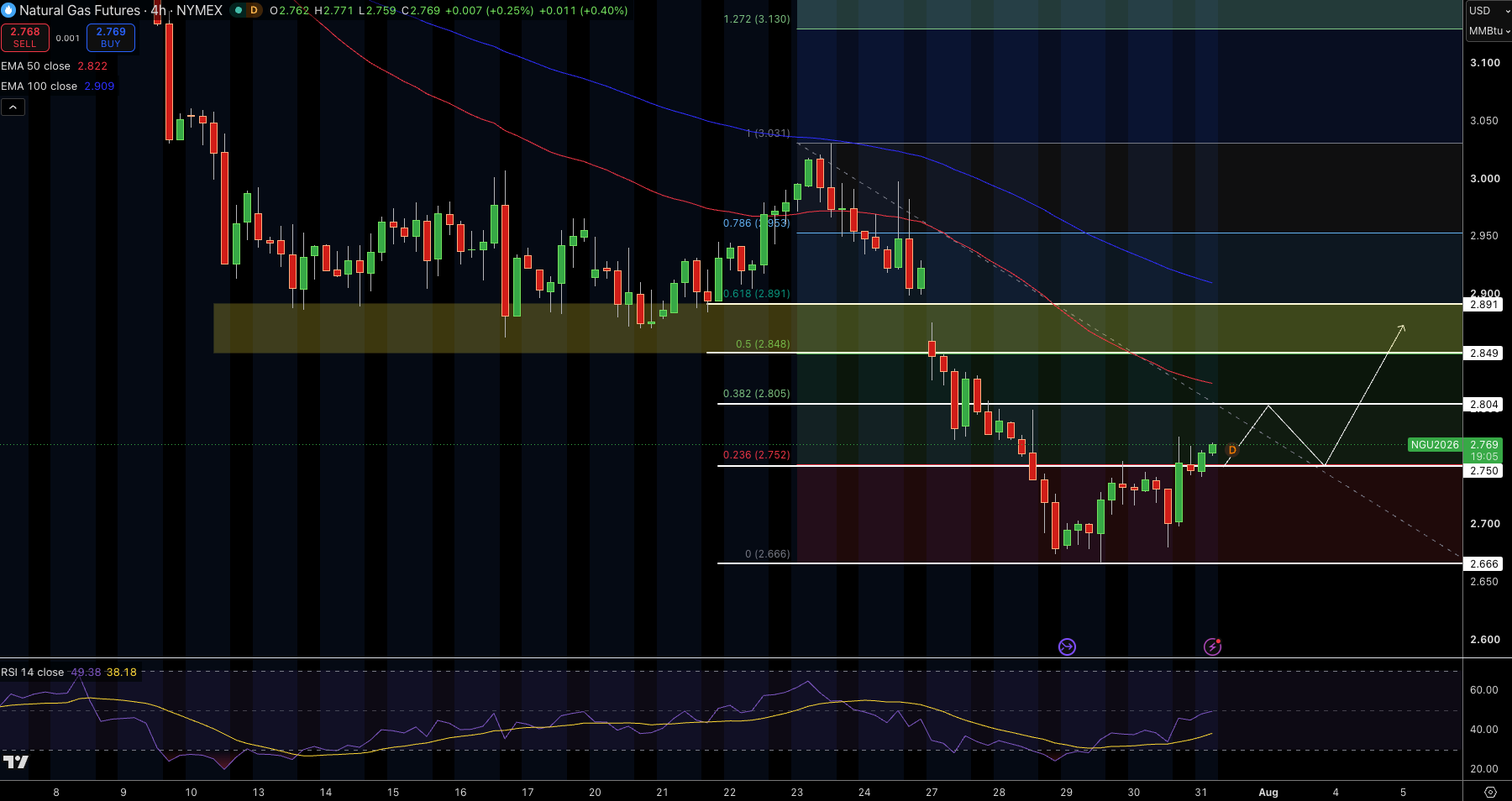Image resolution: width=1512 pixels, height=801 pixels.
Task: Click the +0.007 (+0.25%) change value
Action: point(489,11)
